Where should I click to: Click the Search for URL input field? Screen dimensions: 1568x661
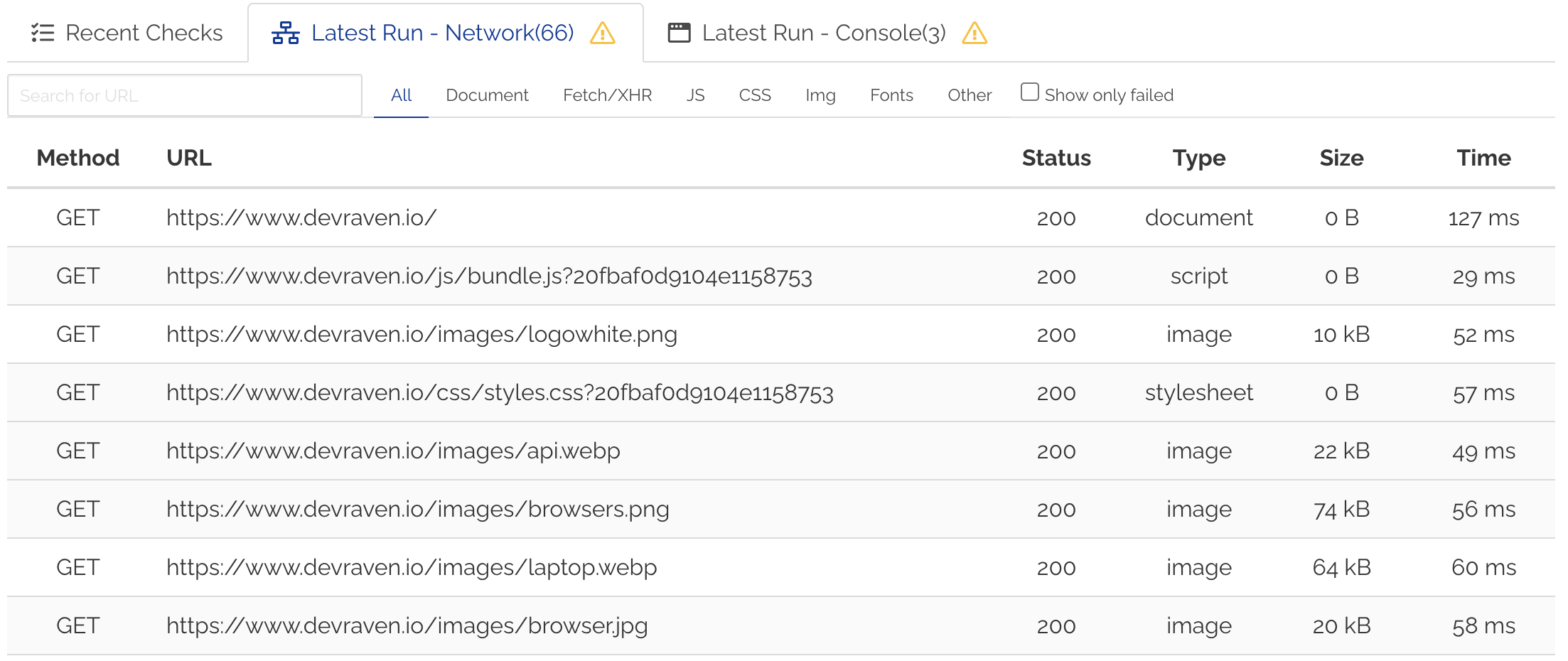pos(184,95)
